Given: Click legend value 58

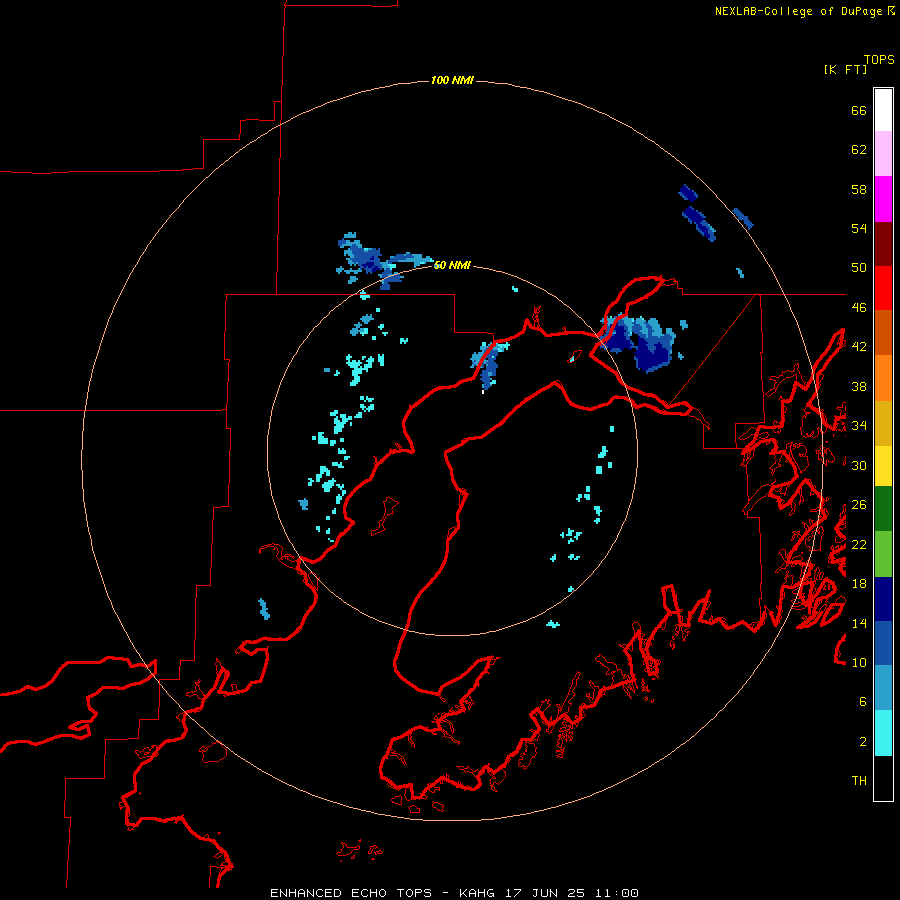Looking at the screenshot, I should [859, 189].
